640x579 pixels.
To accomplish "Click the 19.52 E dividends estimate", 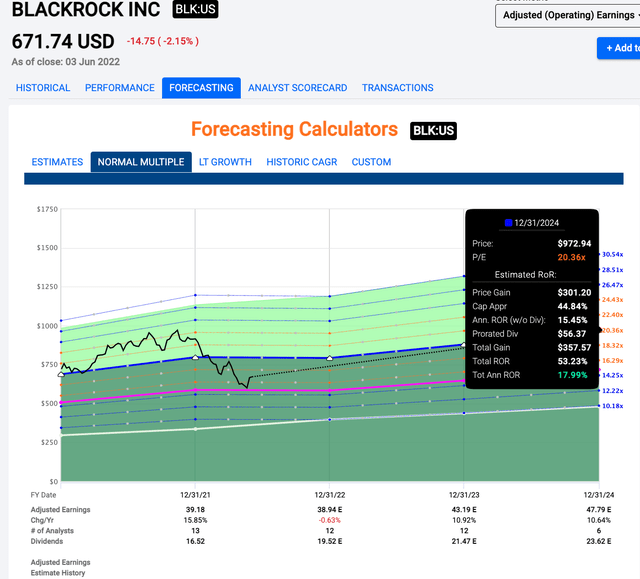I will [330, 541].
